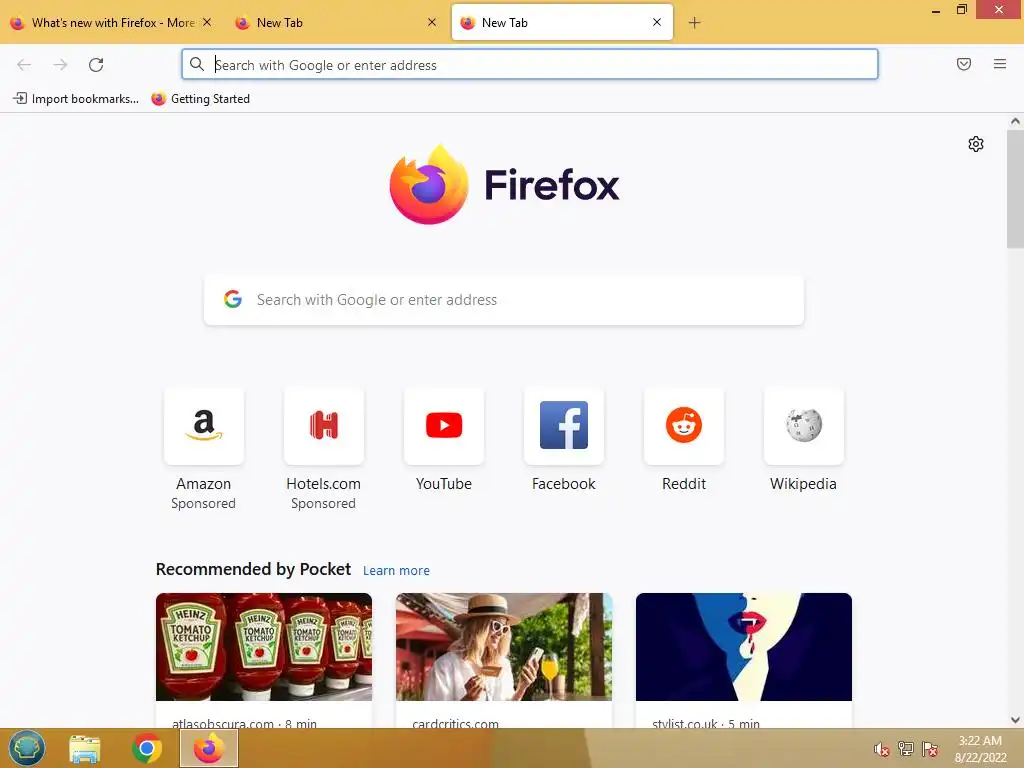Image resolution: width=1024 pixels, height=768 pixels.
Task: Click the clock showing 3:22 AM
Action: (x=980, y=741)
